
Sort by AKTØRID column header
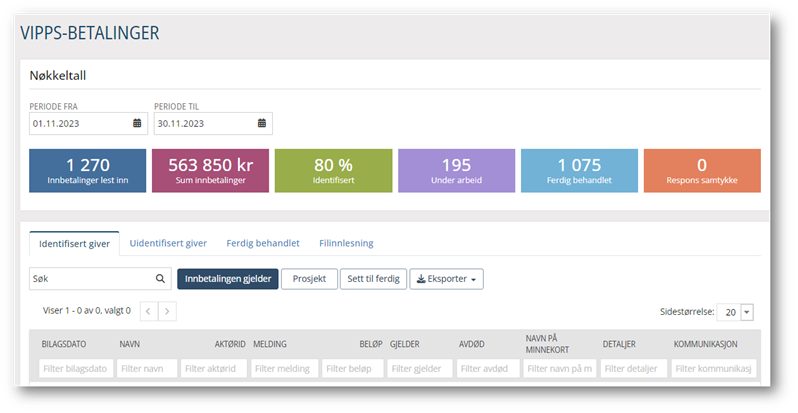[230, 344]
